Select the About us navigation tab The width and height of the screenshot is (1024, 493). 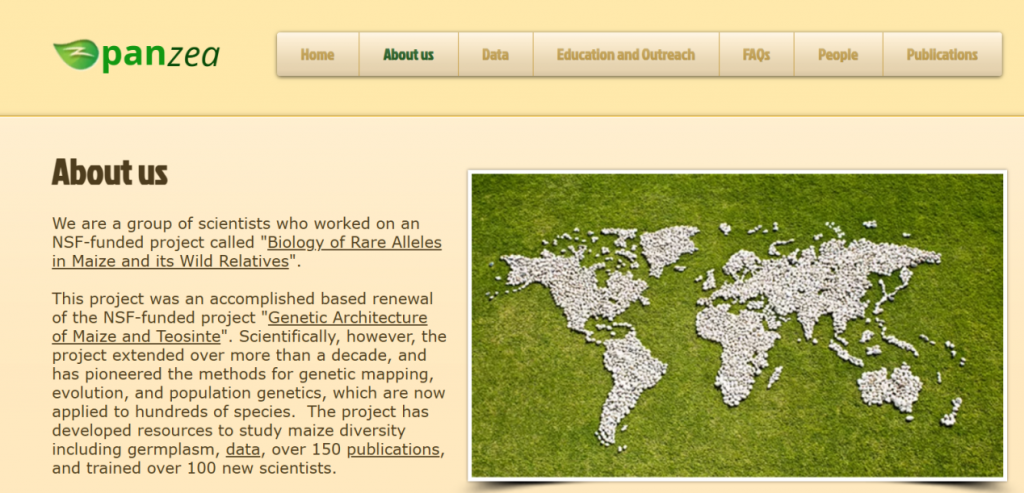click(408, 55)
